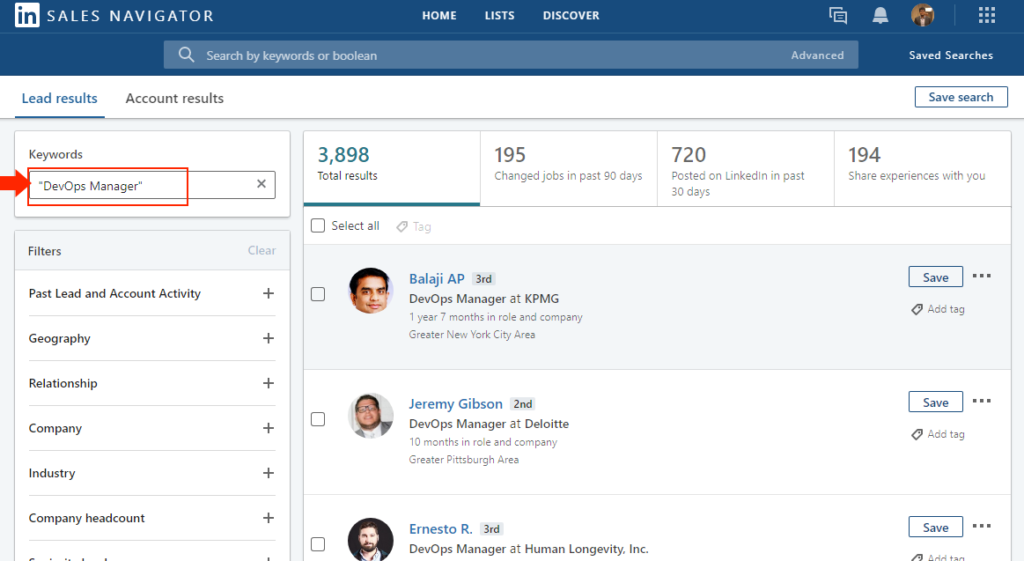Open the profile avatar menu
The width and height of the screenshot is (1024, 561).
point(923,15)
